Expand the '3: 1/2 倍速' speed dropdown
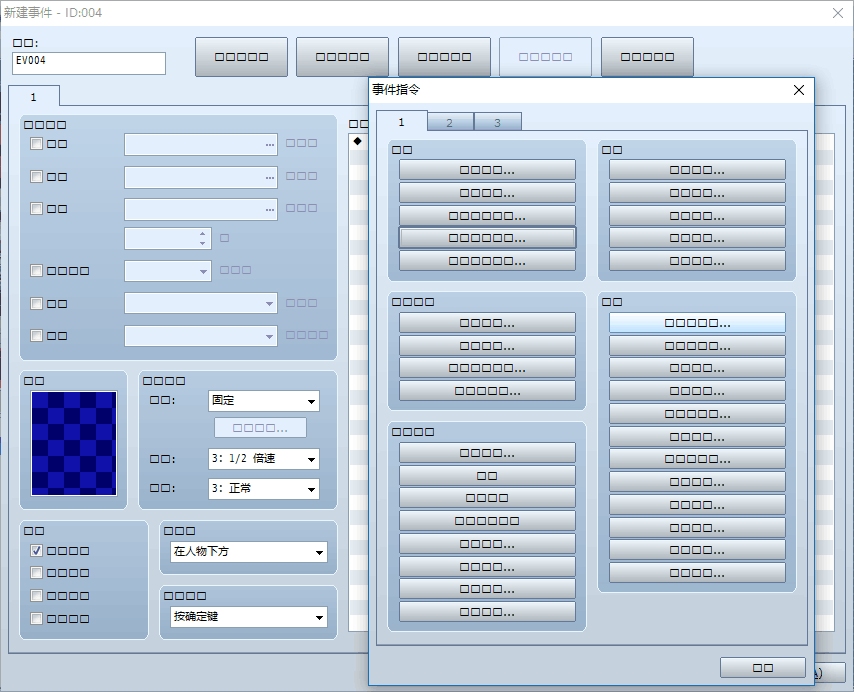Screen dimensions: 854x692 [264, 459]
